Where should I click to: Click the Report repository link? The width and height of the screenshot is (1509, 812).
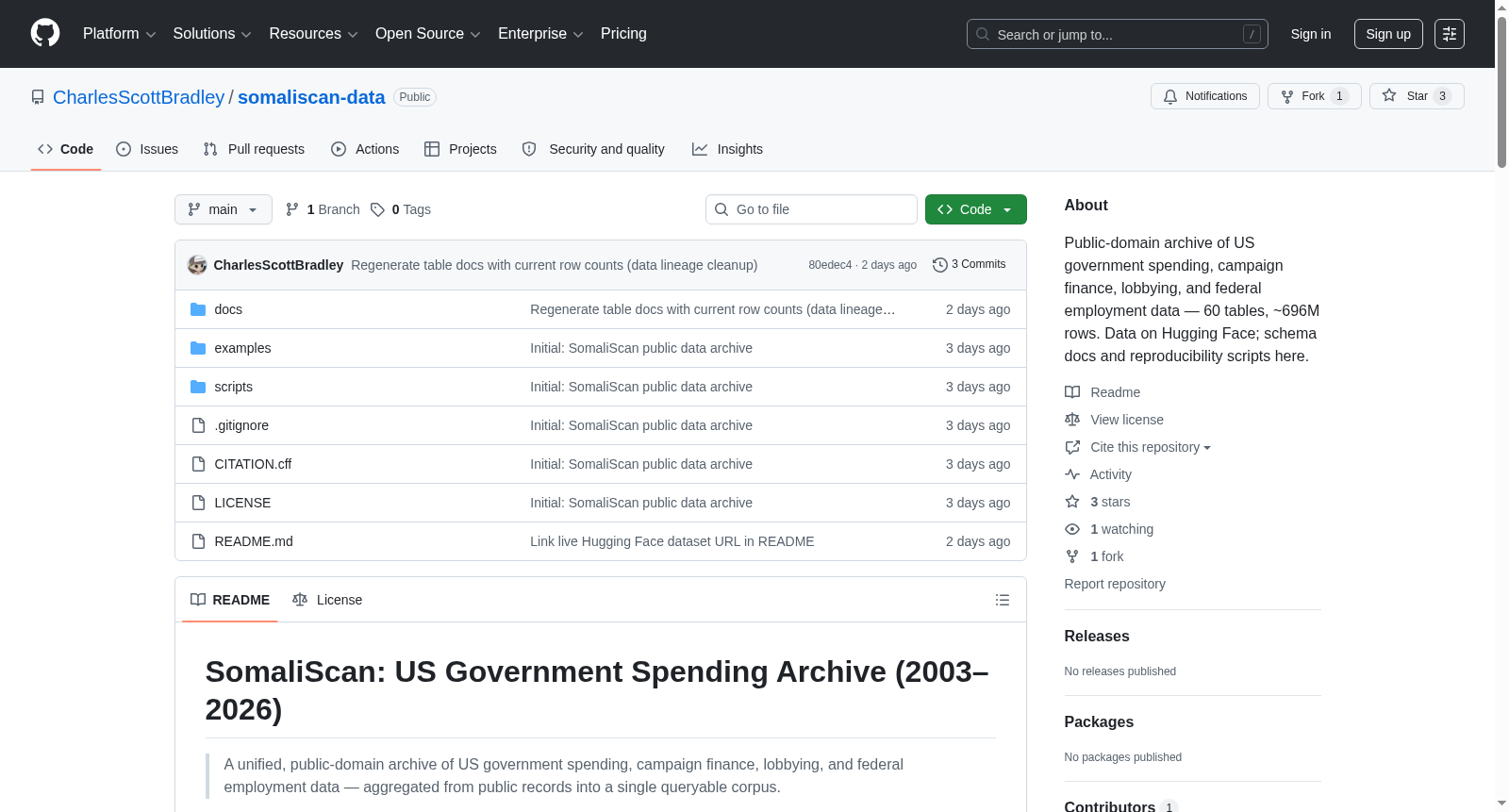pos(1115,584)
